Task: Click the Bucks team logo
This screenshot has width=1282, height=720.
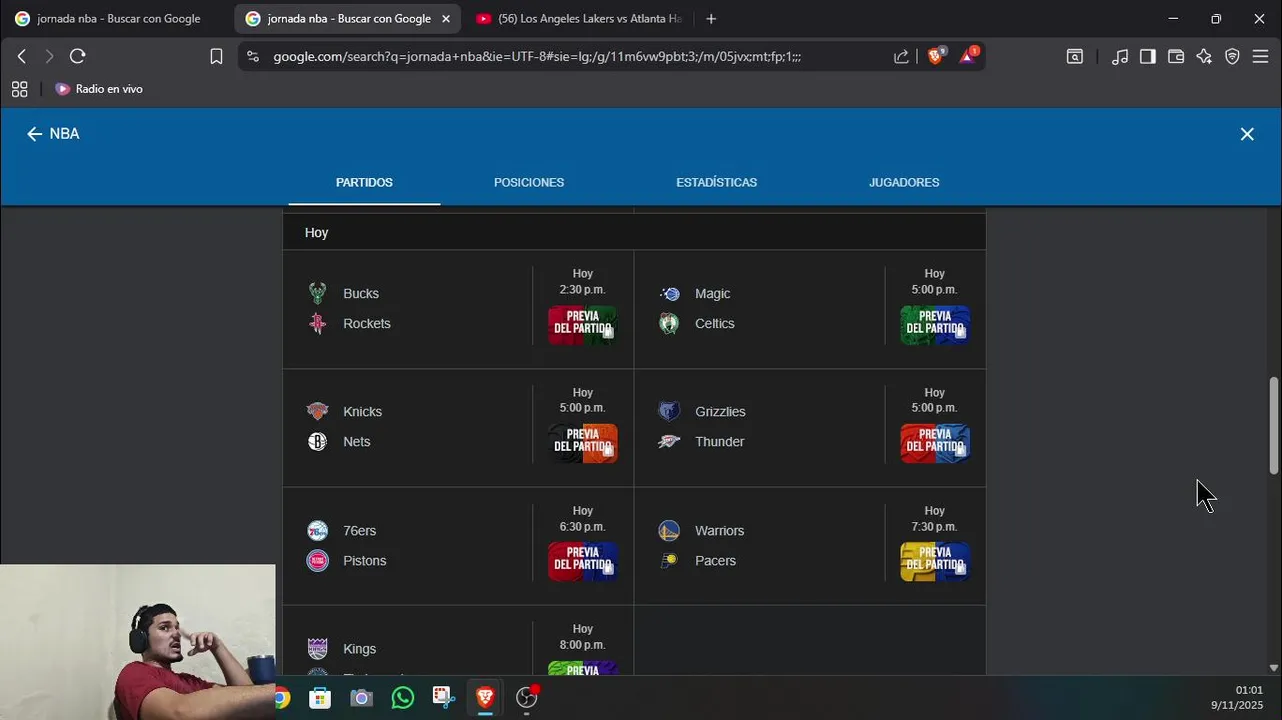Action: (x=317, y=293)
